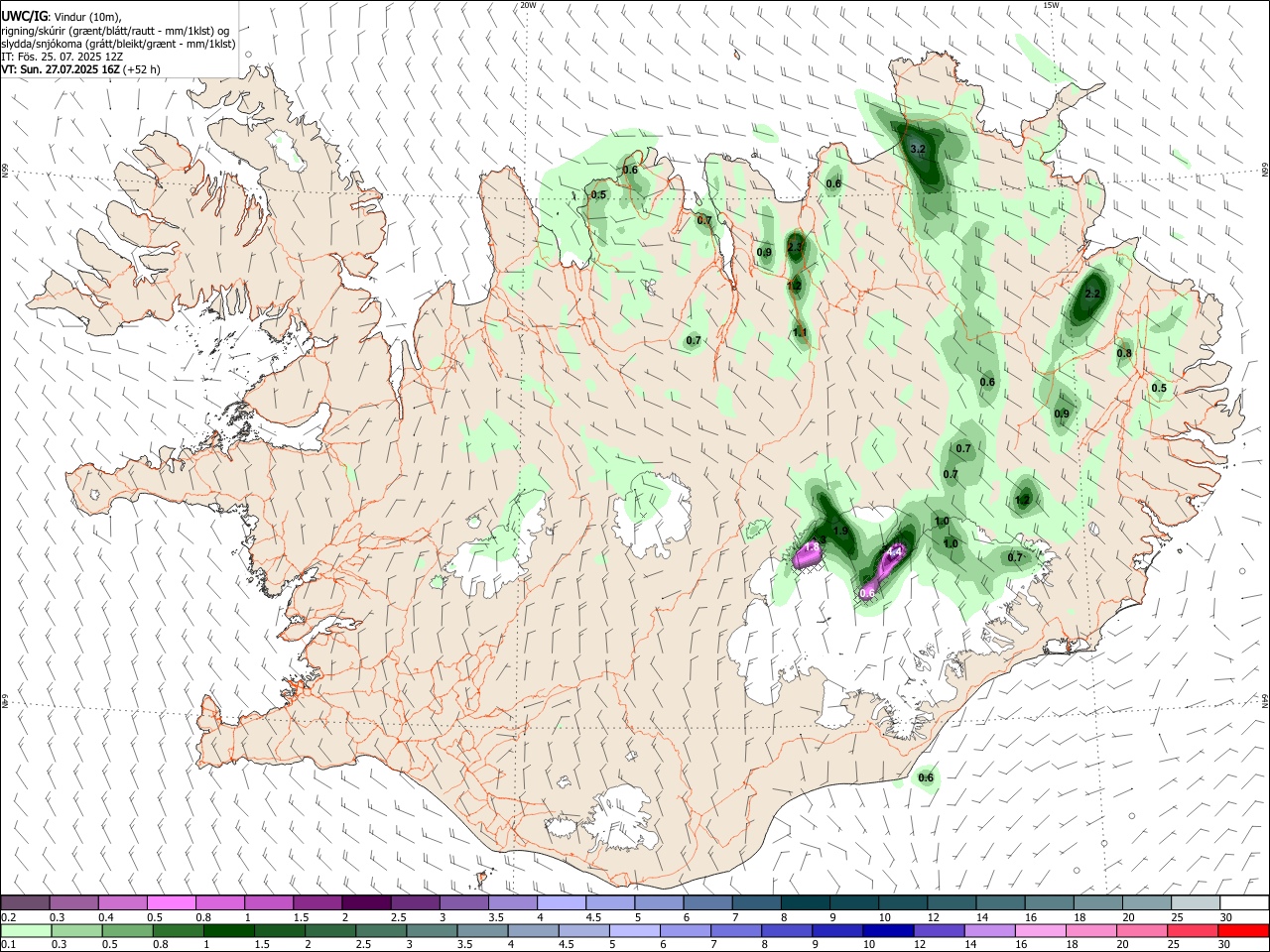Click the 15W longitude label

(x=1051, y=5)
